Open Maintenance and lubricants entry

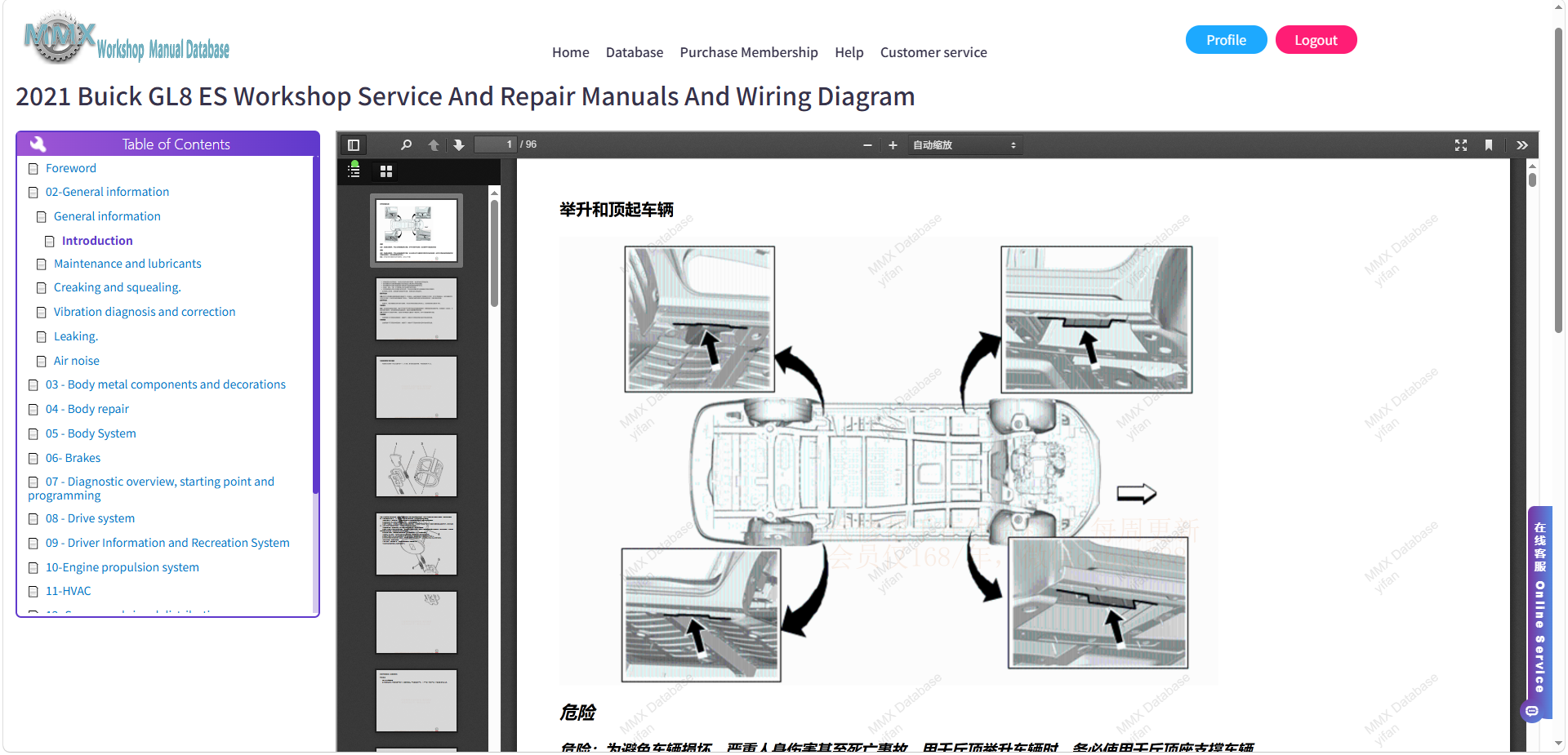click(127, 264)
